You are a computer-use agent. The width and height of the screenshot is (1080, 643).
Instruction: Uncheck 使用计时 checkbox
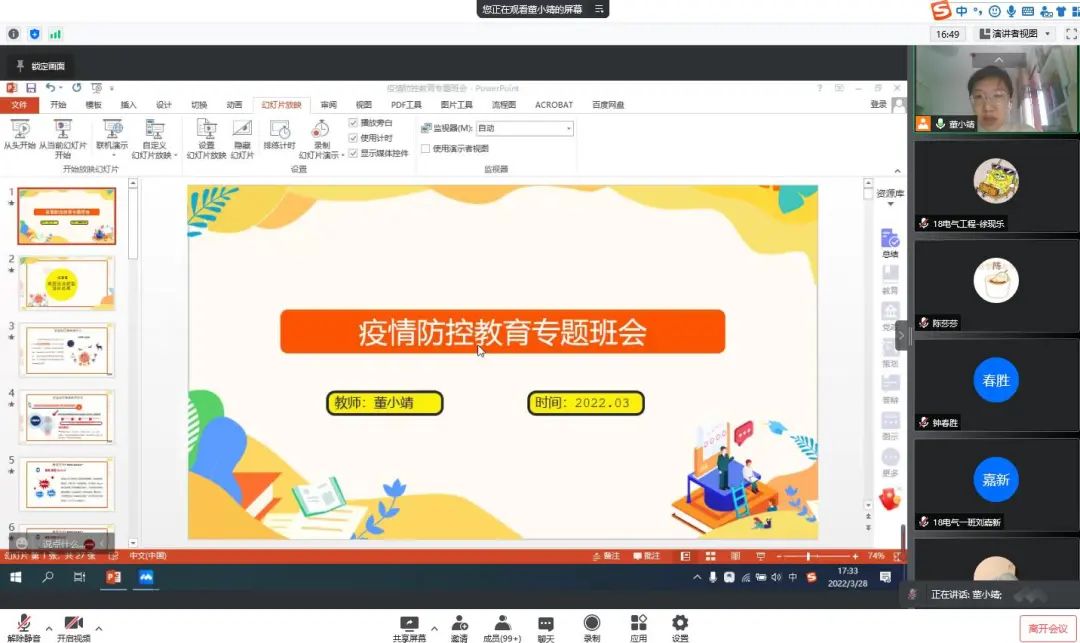pos(353,138)
